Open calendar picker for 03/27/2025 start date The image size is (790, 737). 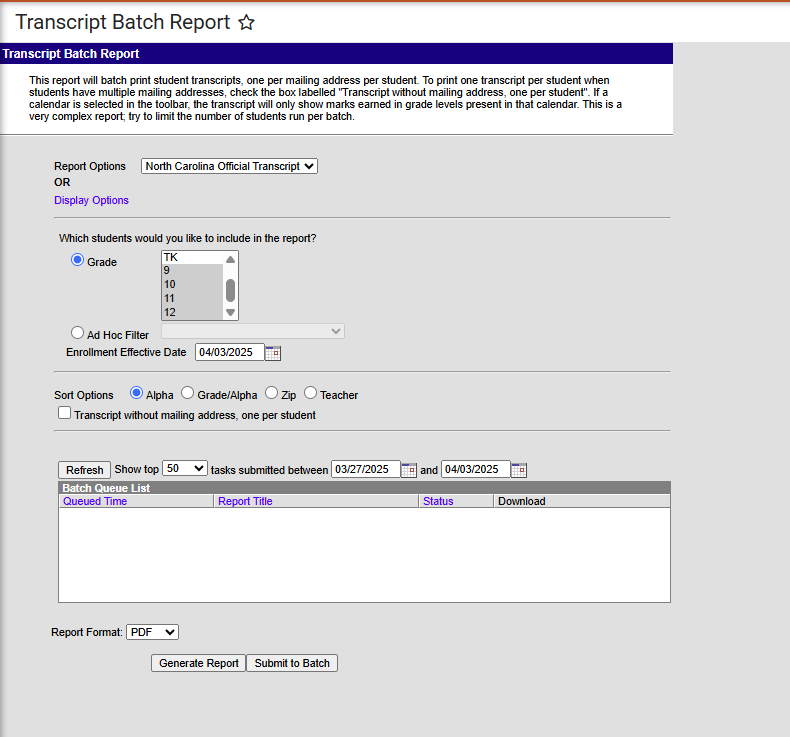(x=409, y=470)
